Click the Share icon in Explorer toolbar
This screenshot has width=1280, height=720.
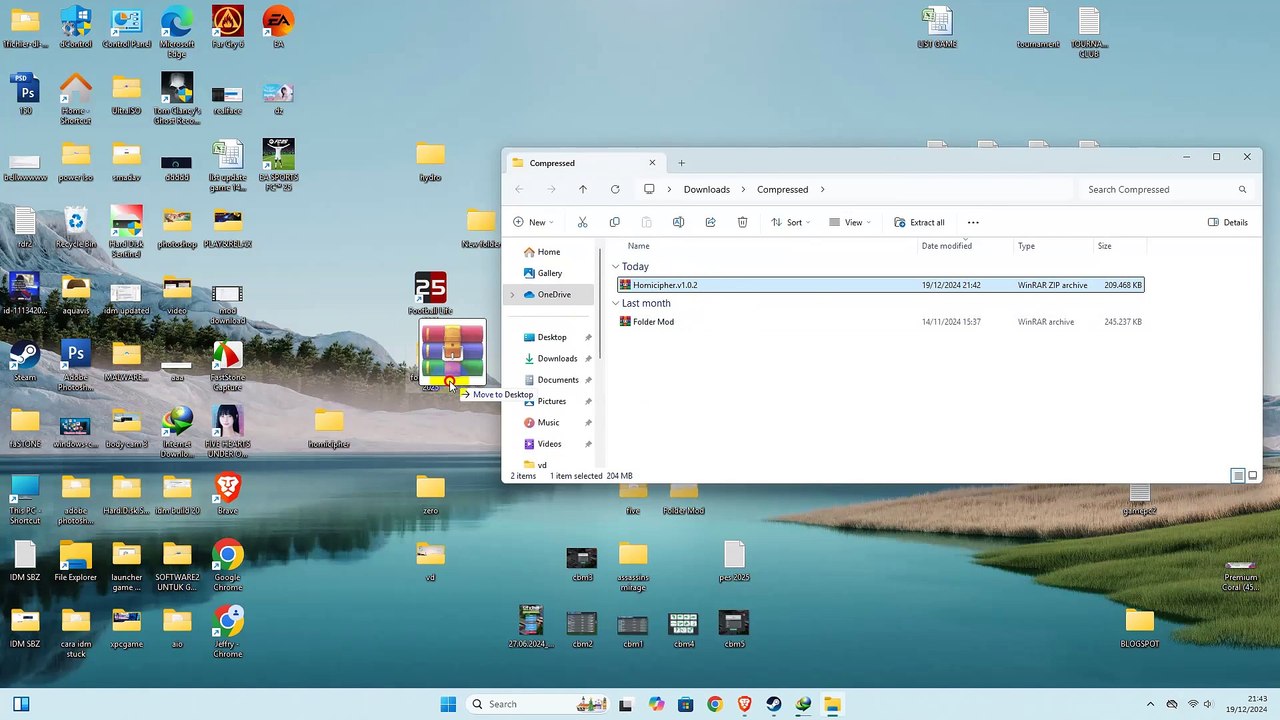[x=710, y=222]
